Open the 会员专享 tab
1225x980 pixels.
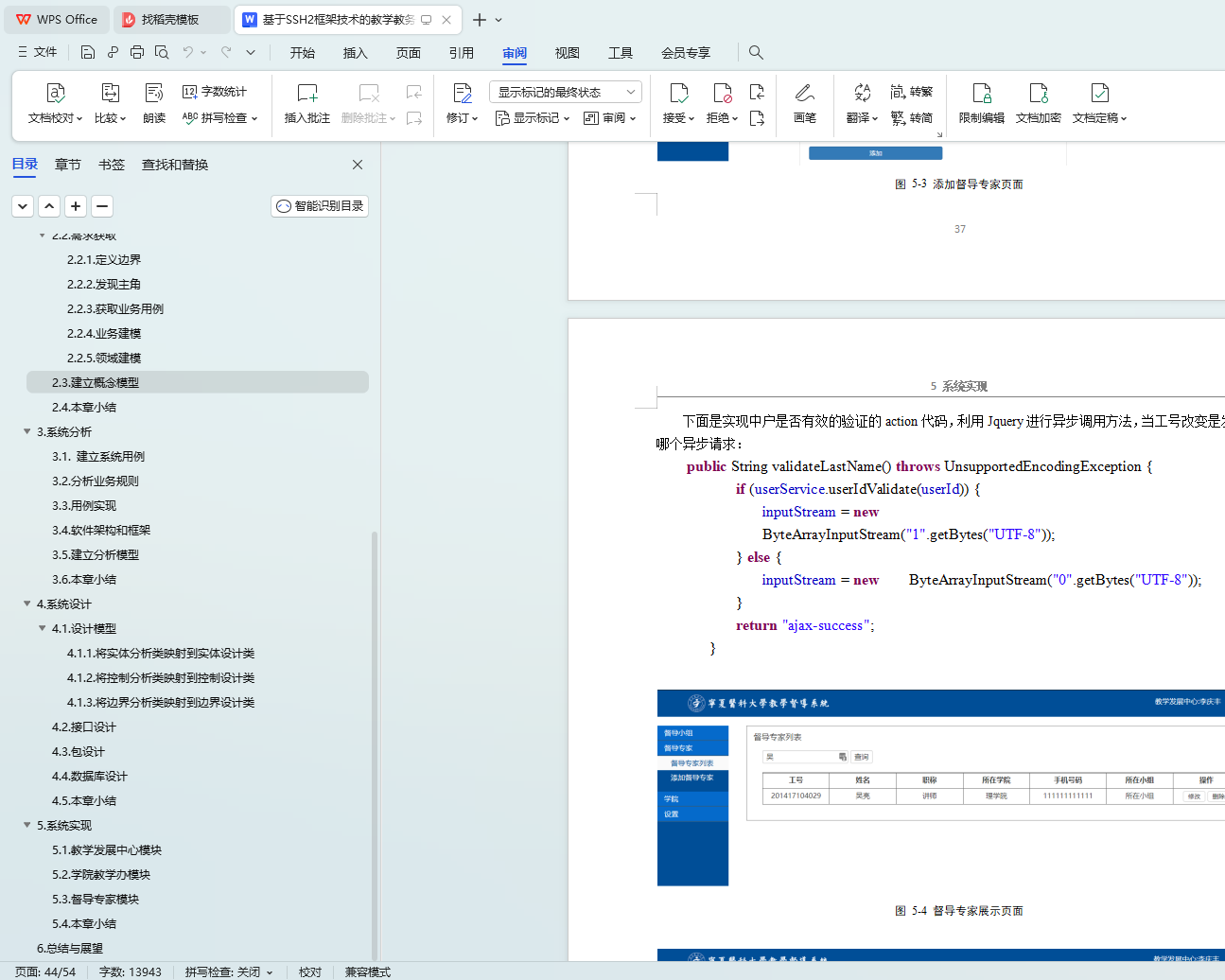[686, 53]
